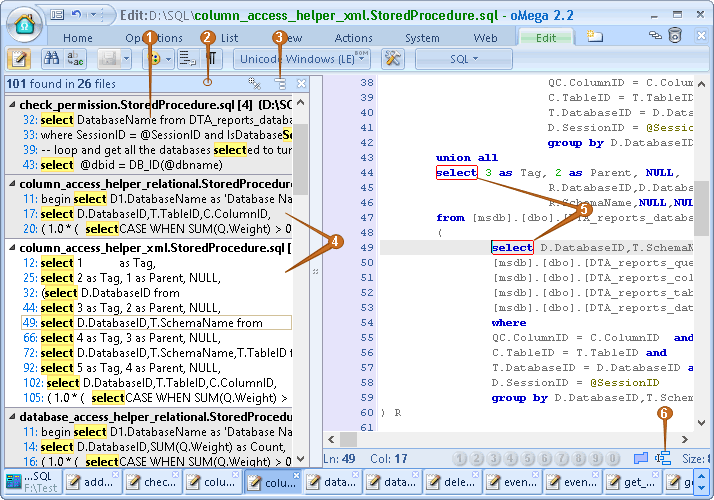Collapse check_permission.StoredProcedure.sql results group
714x500 pixels.
(x=12, y=105)
